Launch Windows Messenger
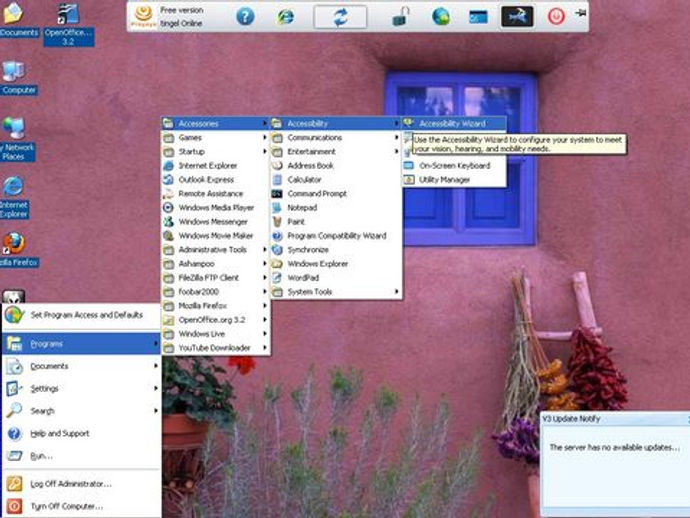Viewport: 690px width, 518px height. (215, 222)
